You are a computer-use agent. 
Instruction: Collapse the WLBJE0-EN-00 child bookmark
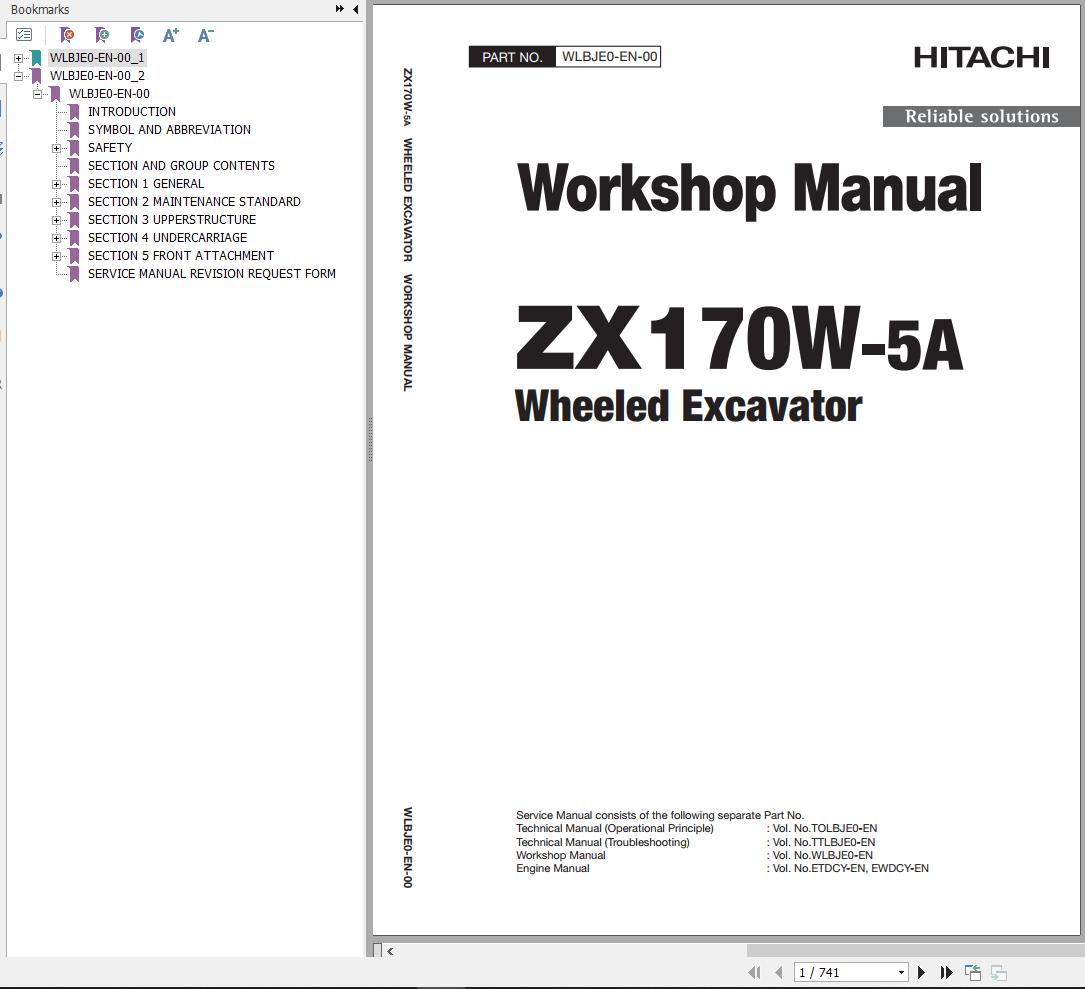tap(37, 94)
